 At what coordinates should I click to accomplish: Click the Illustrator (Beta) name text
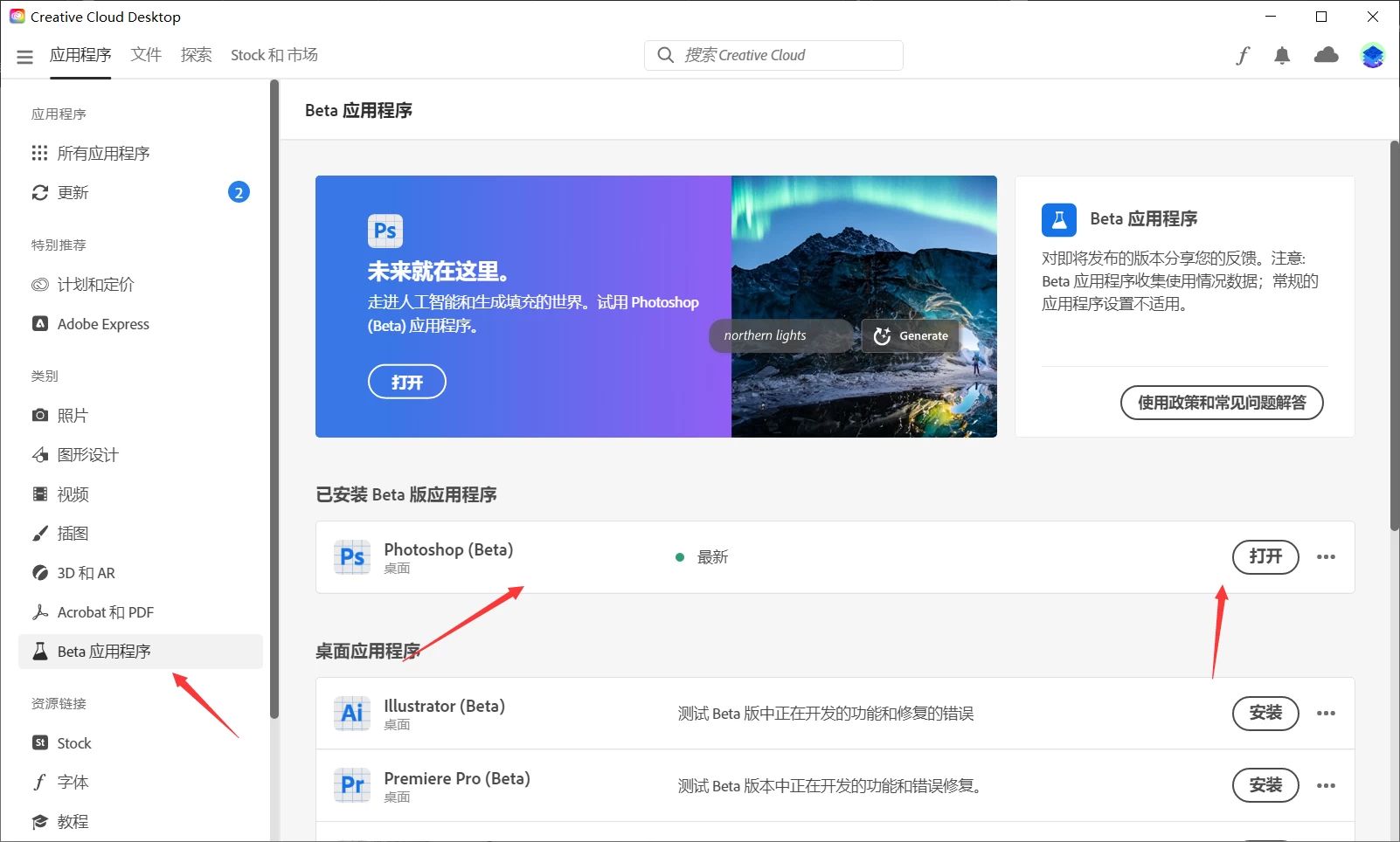coord(444,706)
